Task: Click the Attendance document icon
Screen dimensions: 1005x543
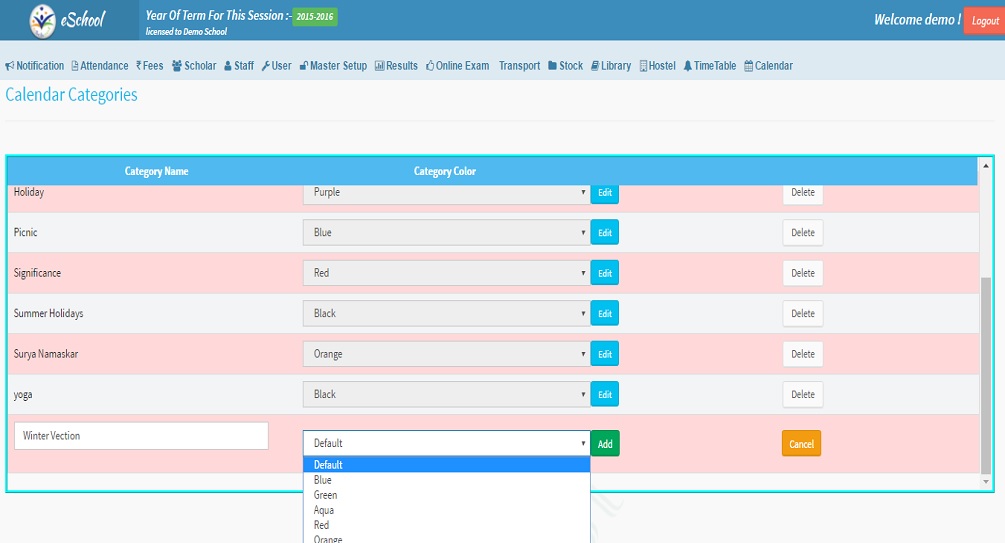Action: click(75, 66)
